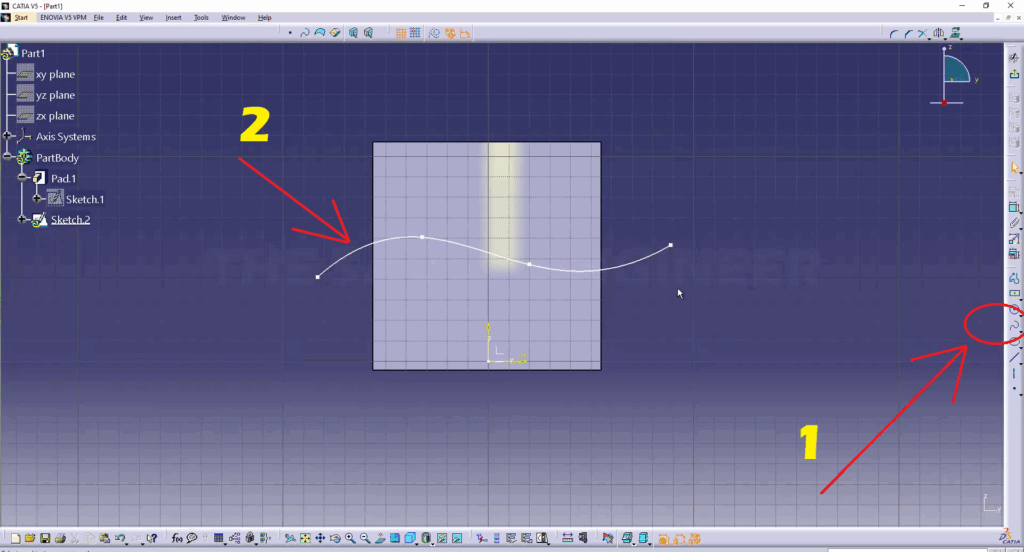Select the Spline tool in right toolbar
The width and height of the screenshot is (1024, 552).
[1014, 326]
